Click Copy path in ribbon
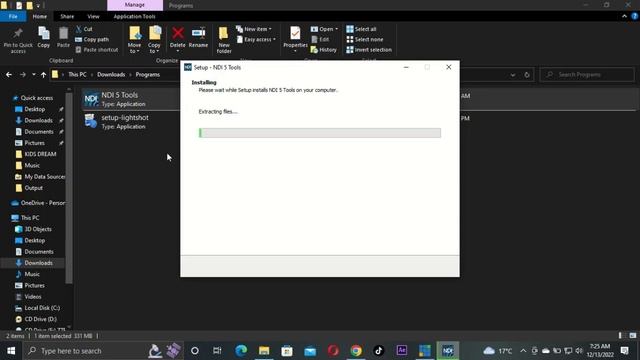This screenshot has width=640, height=360. coord(92,39)
